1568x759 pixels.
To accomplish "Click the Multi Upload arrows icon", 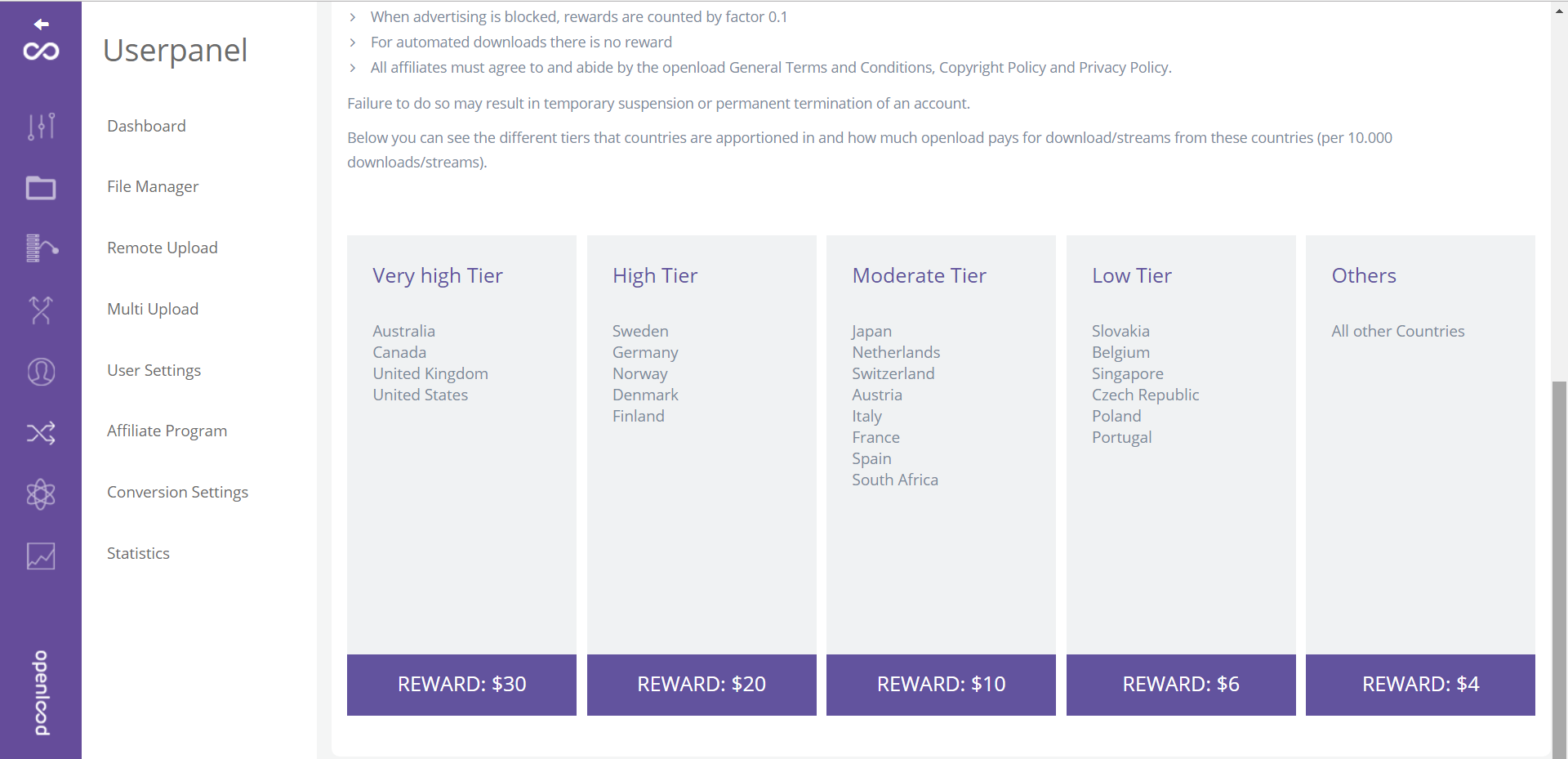I will tap(41, 310).
